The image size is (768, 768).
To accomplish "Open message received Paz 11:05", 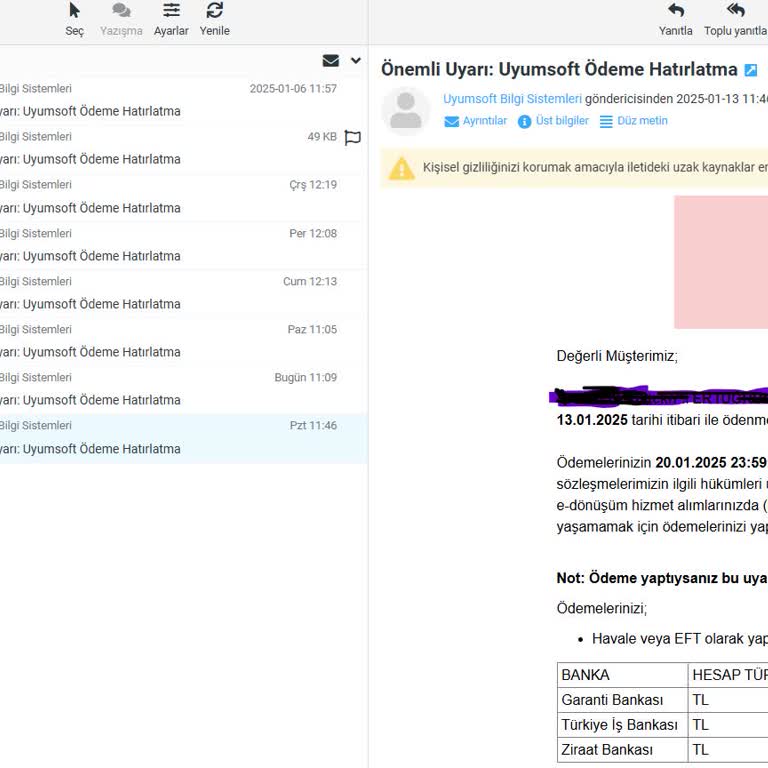I will (x=183, y=340).
